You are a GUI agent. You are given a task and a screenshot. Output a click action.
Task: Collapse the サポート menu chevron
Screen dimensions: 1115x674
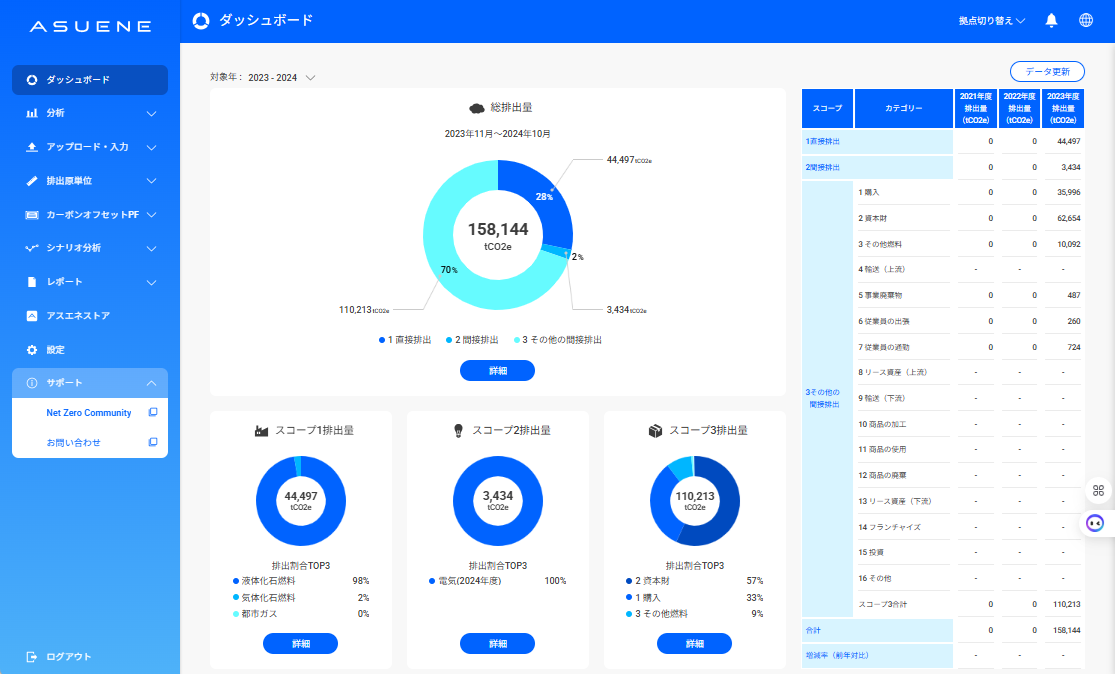[151, 383]
